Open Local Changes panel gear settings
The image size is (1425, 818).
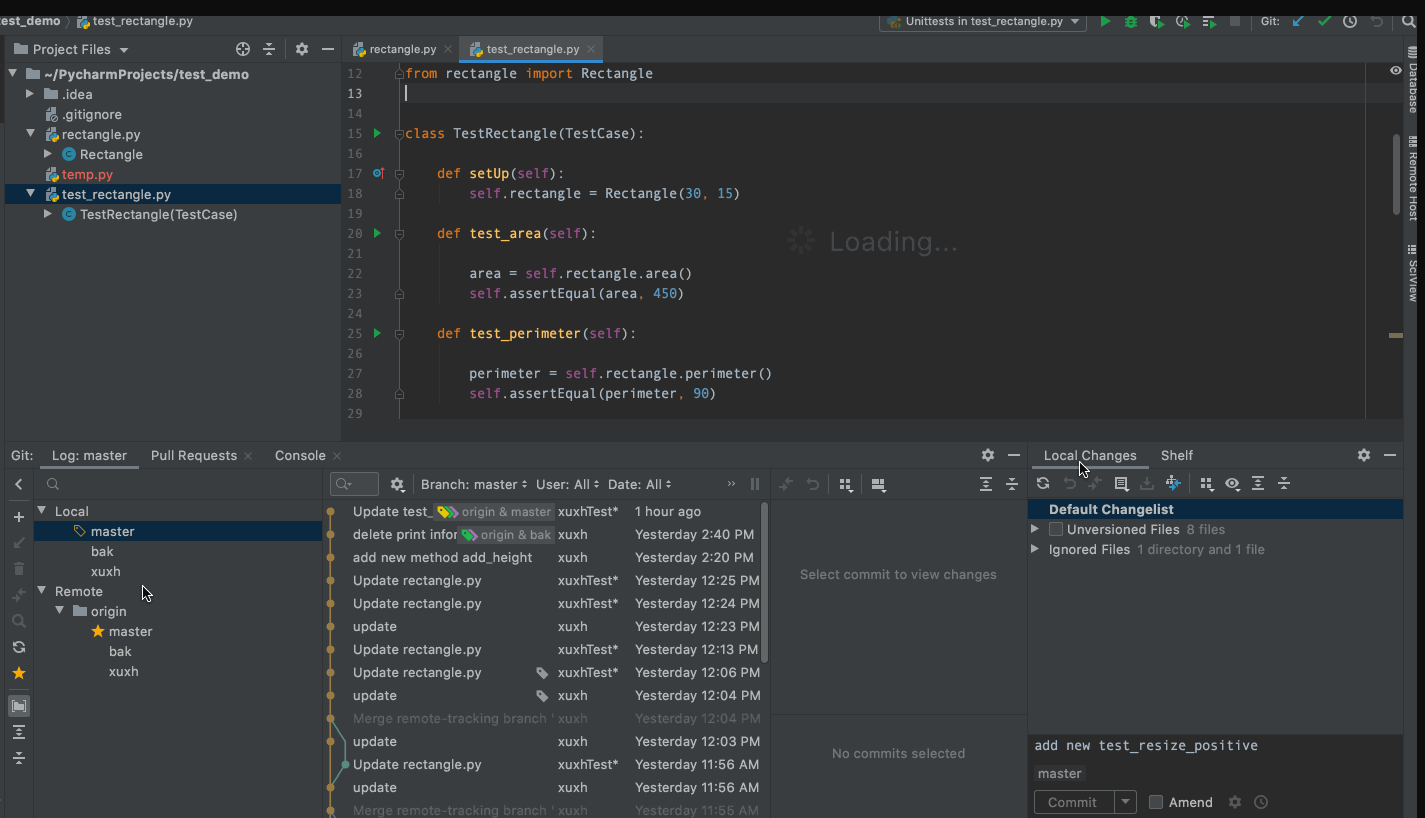(1364, 455)
